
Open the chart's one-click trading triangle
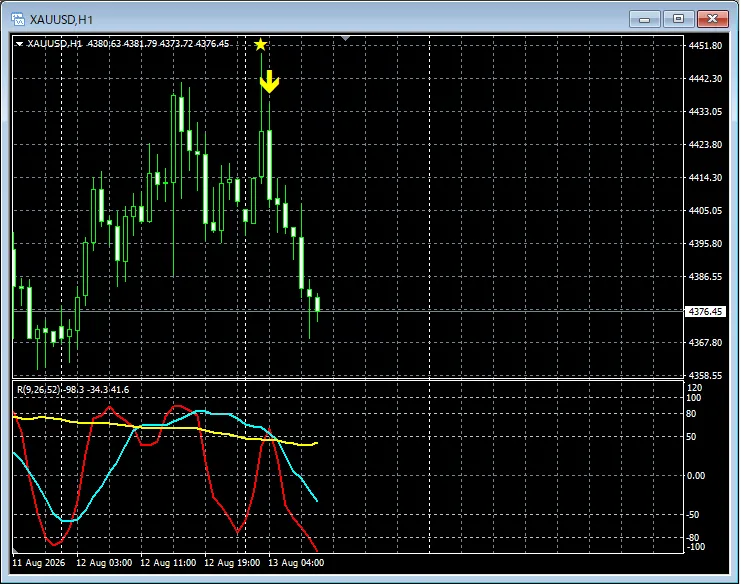click(x=19, y=44)
